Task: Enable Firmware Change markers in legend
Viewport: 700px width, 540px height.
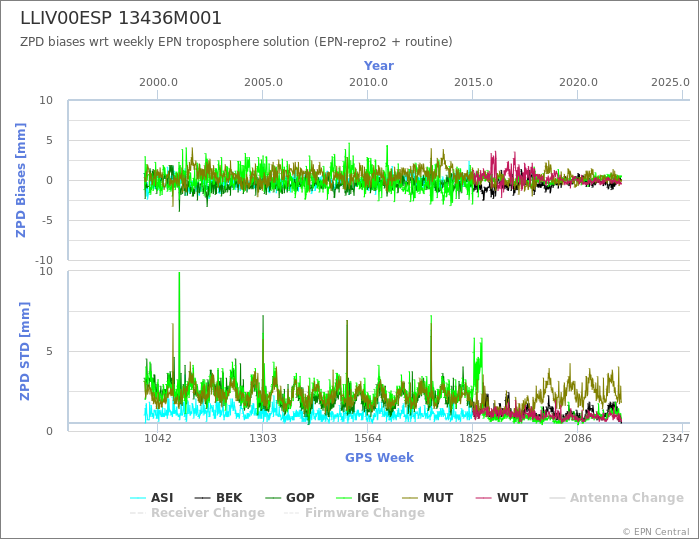Action: (x=354, y=513)
